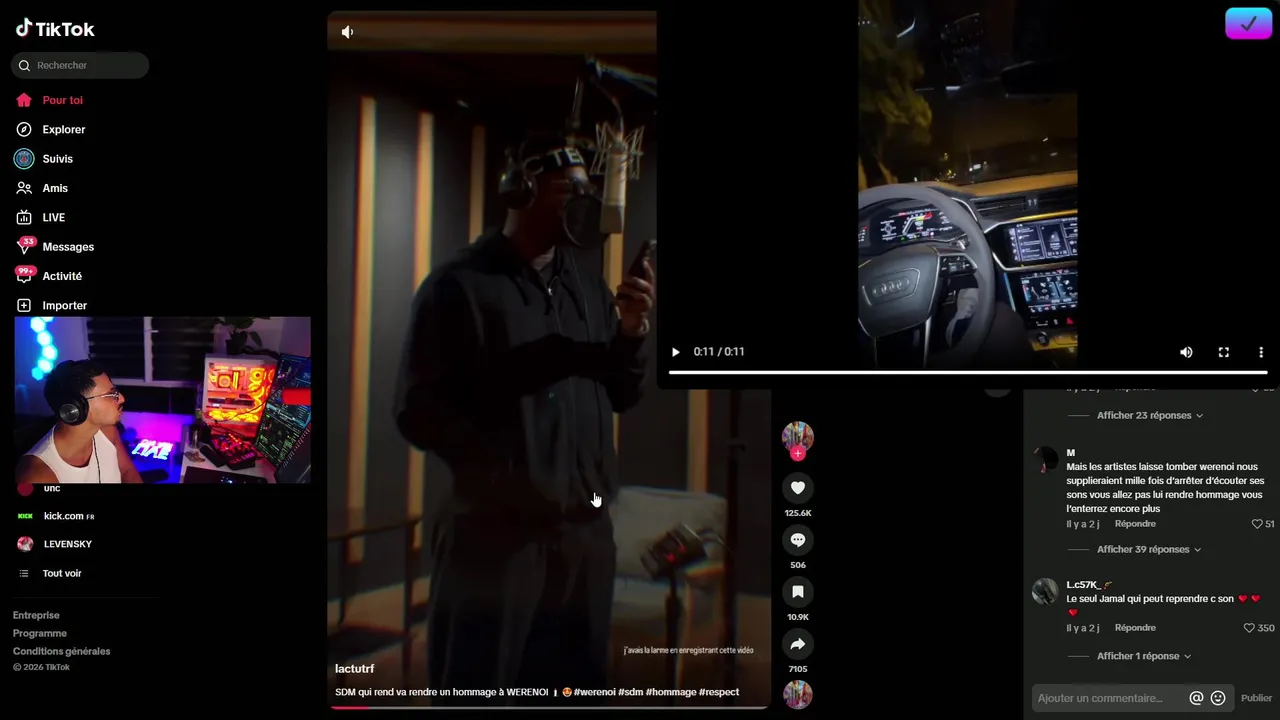1280x720 pixels.
Task: Expand the Programme footer section
Action: tap(40, 633)
